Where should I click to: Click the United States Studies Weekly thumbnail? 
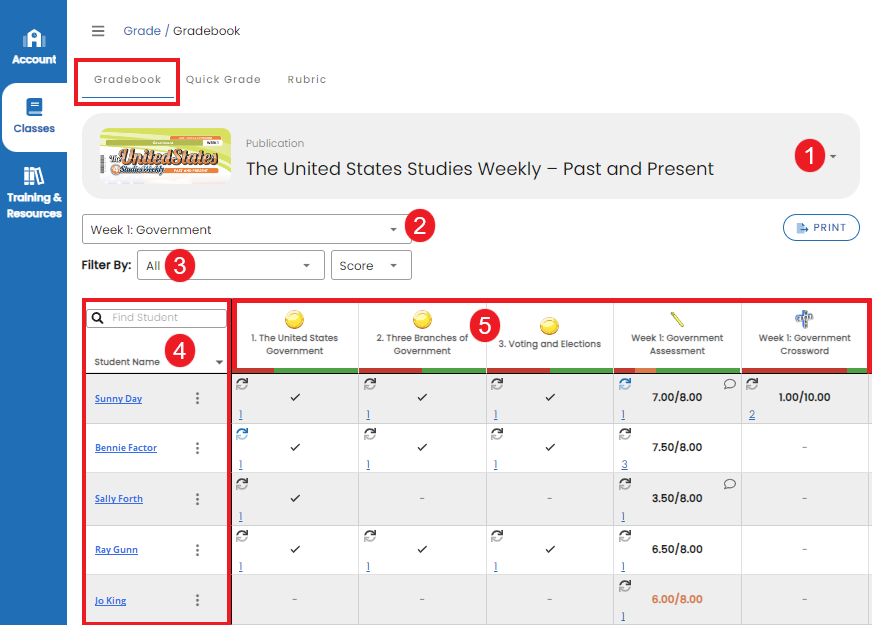click(165, 156)
